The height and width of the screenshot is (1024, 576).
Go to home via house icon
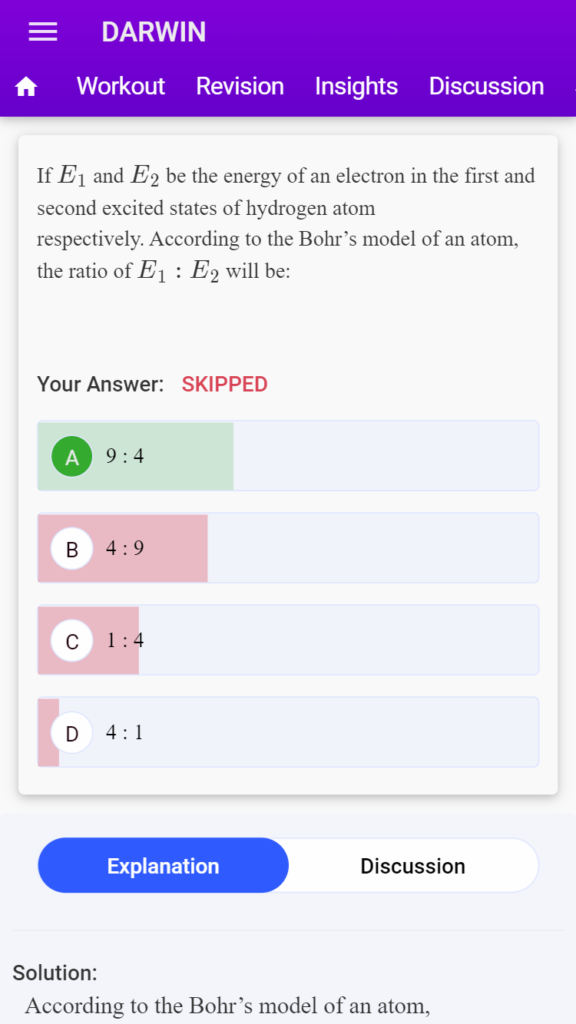[27, 86]
